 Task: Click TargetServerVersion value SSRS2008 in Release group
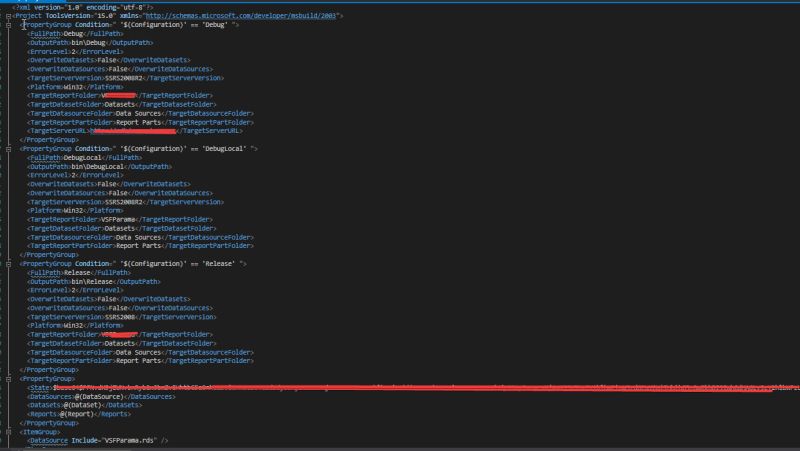(x=120, y=317)
